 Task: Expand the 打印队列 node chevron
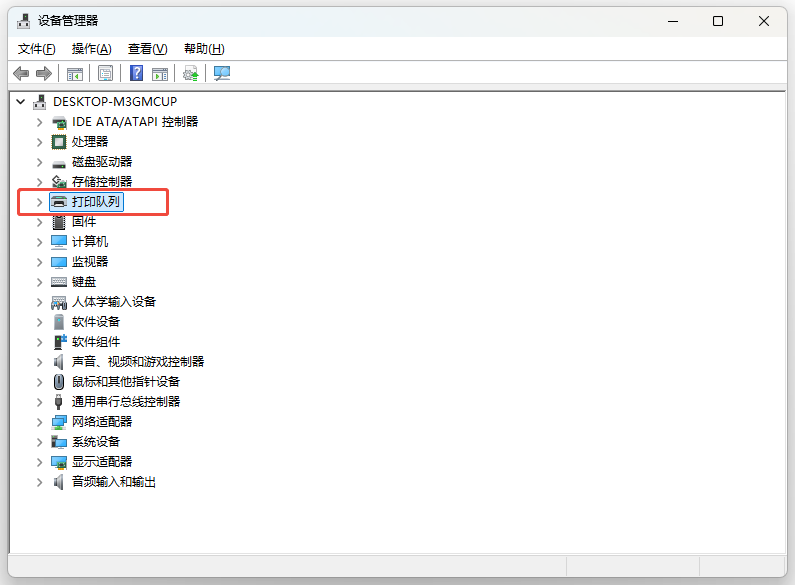click(40, 202)
